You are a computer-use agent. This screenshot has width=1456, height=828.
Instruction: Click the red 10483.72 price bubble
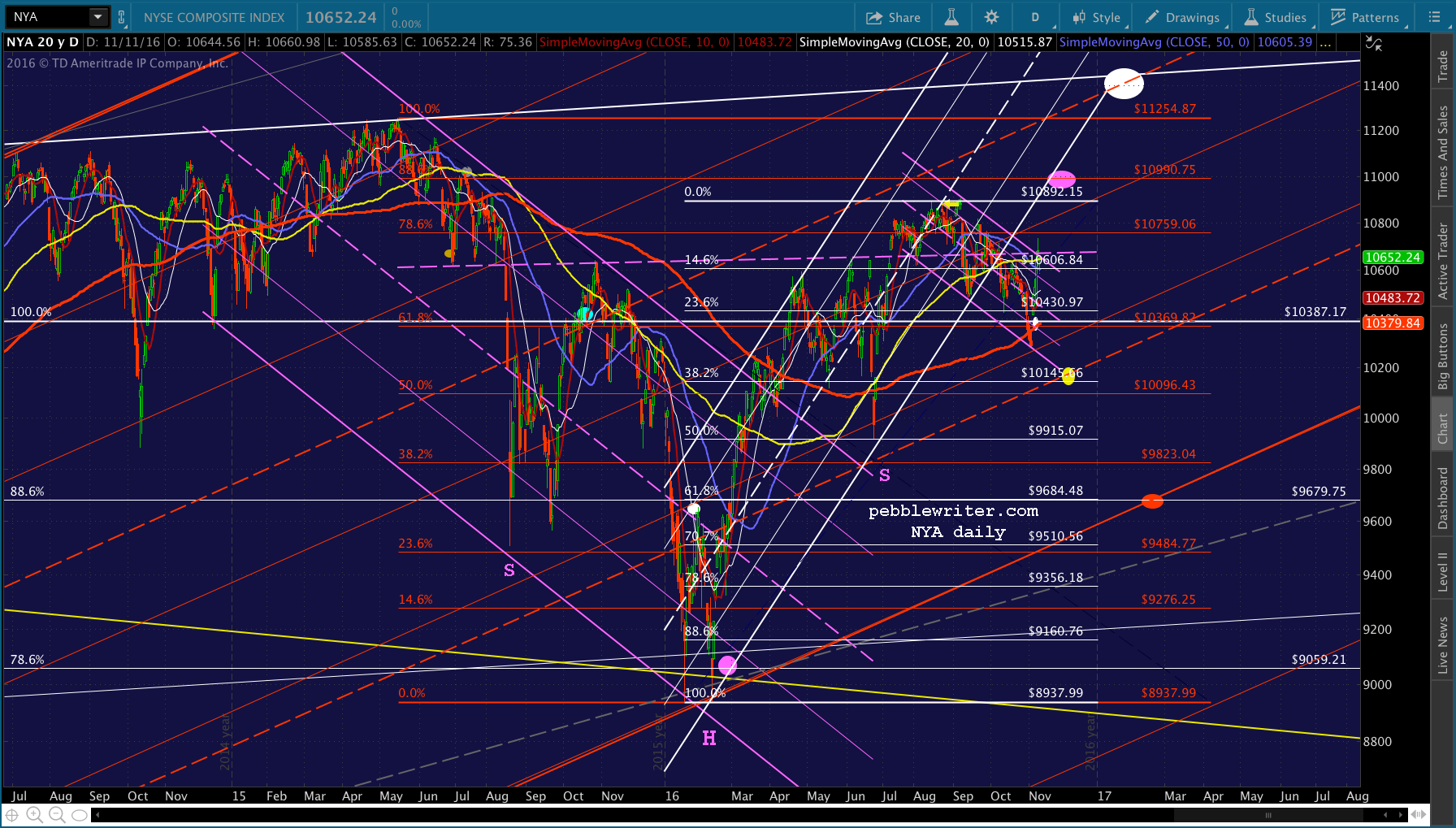point(1393,297)
